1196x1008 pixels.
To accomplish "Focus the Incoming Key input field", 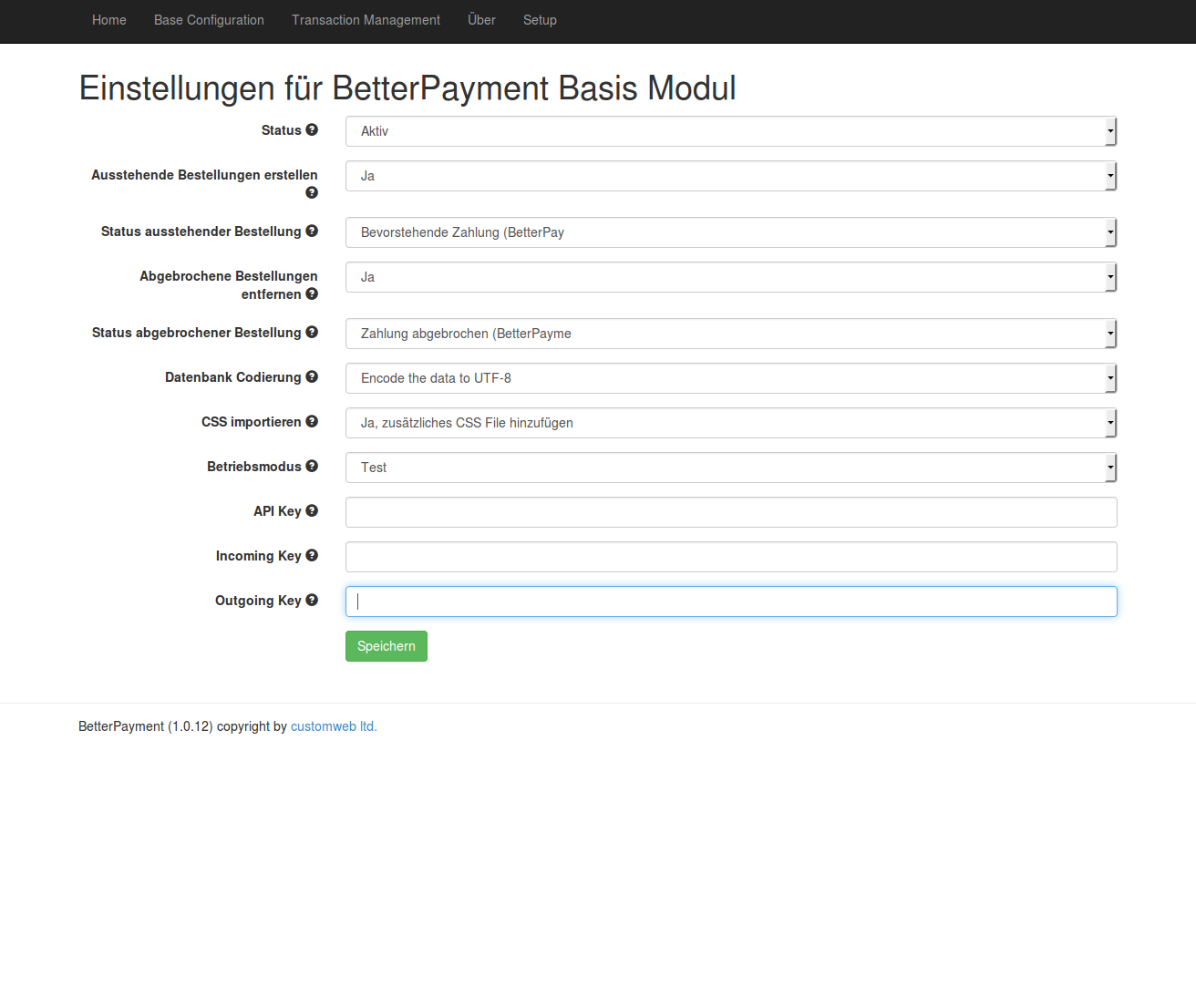I will click(731, 557).
